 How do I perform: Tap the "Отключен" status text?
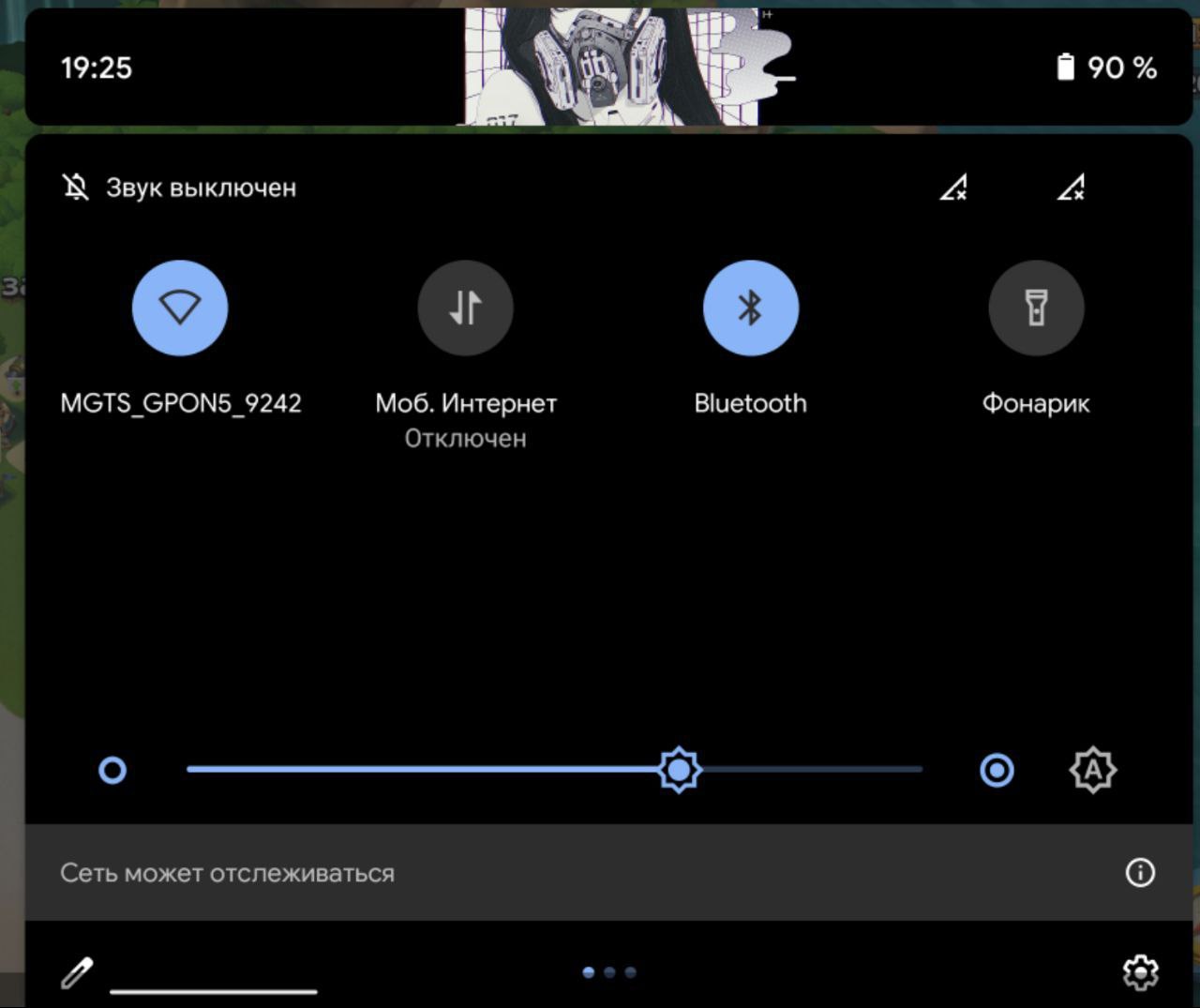click(x=466, y=439)
